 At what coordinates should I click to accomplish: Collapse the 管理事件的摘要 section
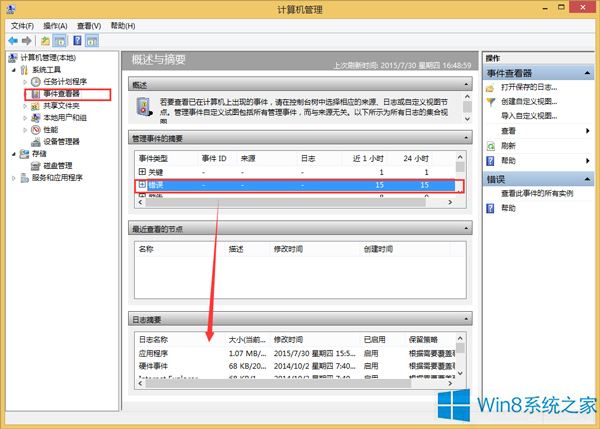click(466, 138)
